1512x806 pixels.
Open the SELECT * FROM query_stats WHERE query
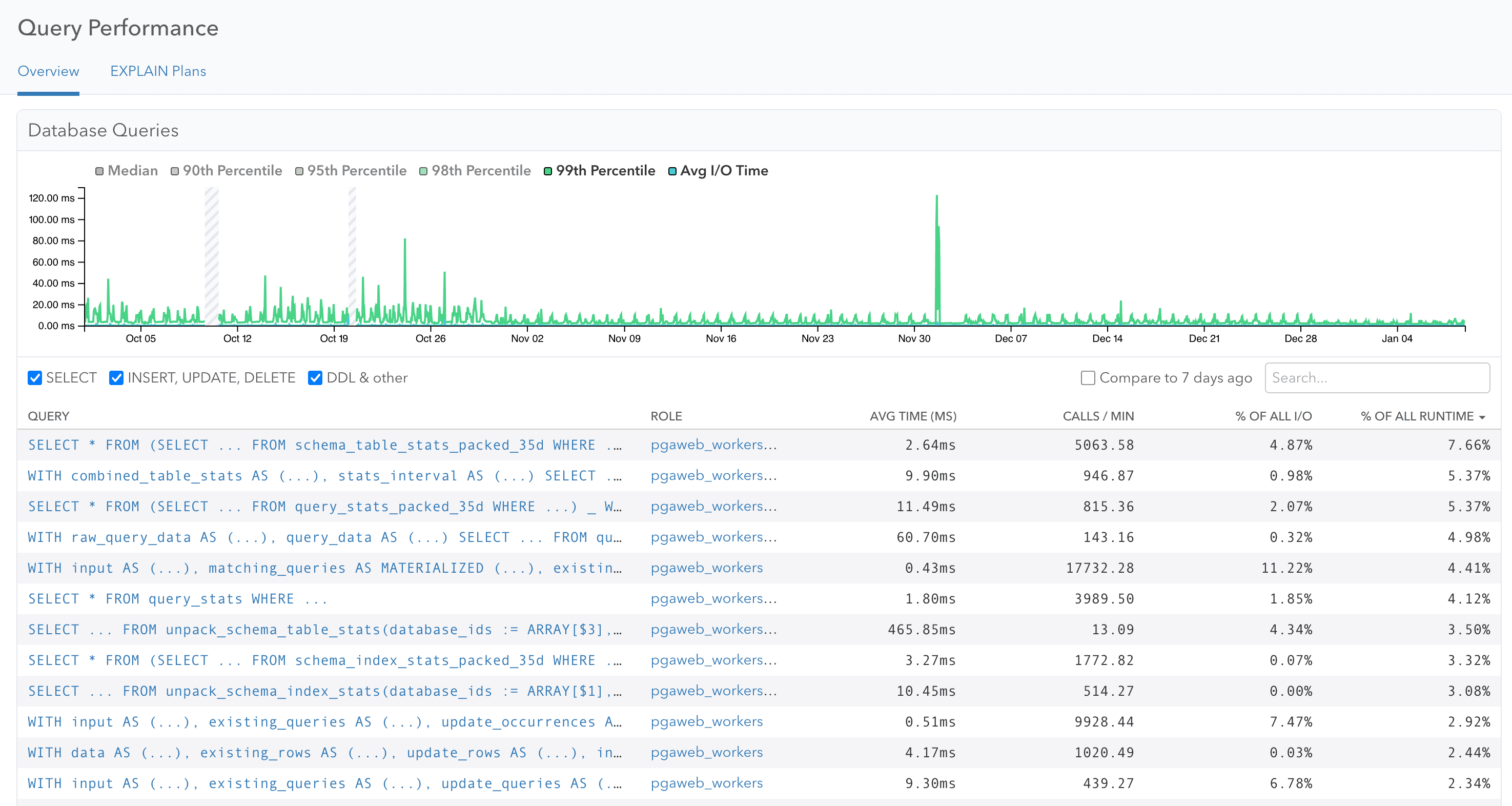click(177, 599)
